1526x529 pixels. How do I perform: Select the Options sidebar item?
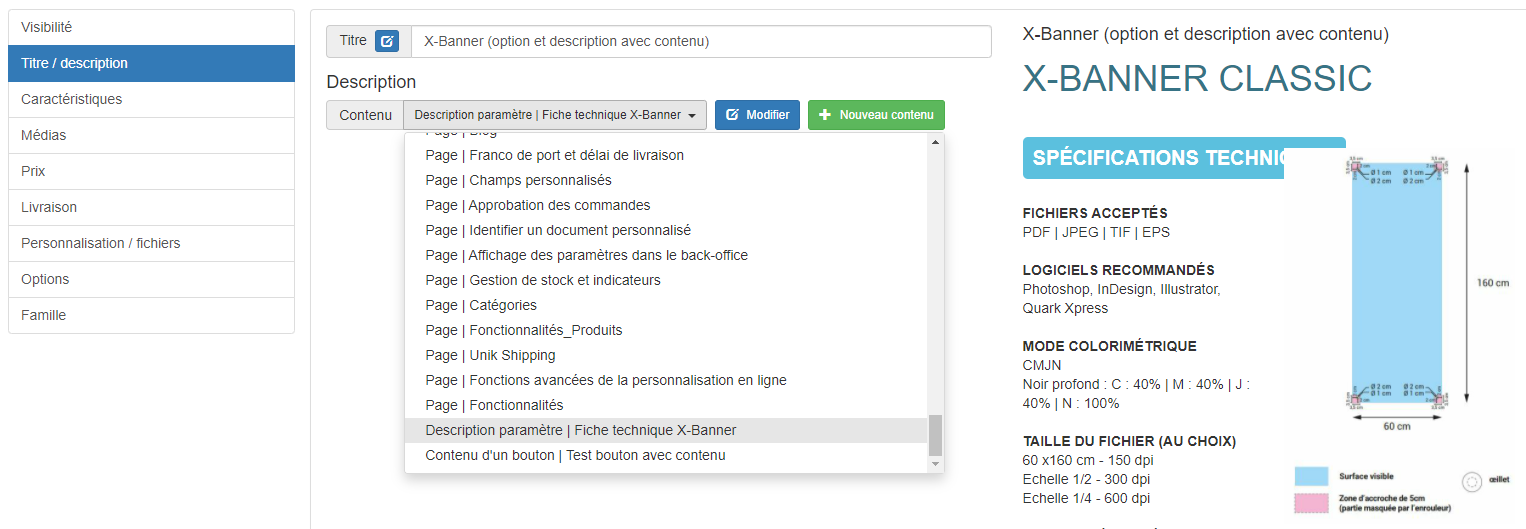click(x=151, y=279)
